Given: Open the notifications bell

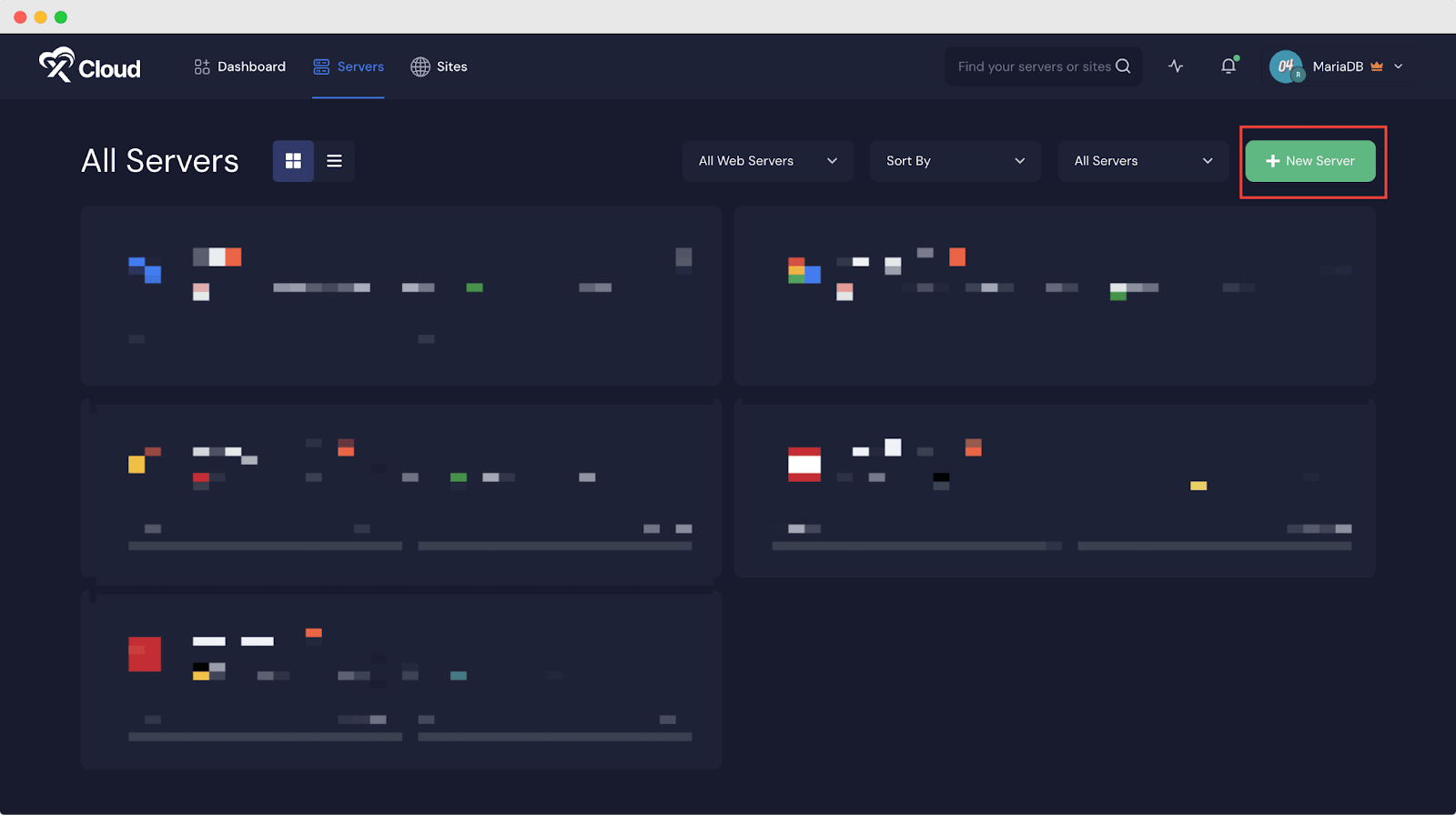Looking at the screenshot, I should [x=1228, y=66].
